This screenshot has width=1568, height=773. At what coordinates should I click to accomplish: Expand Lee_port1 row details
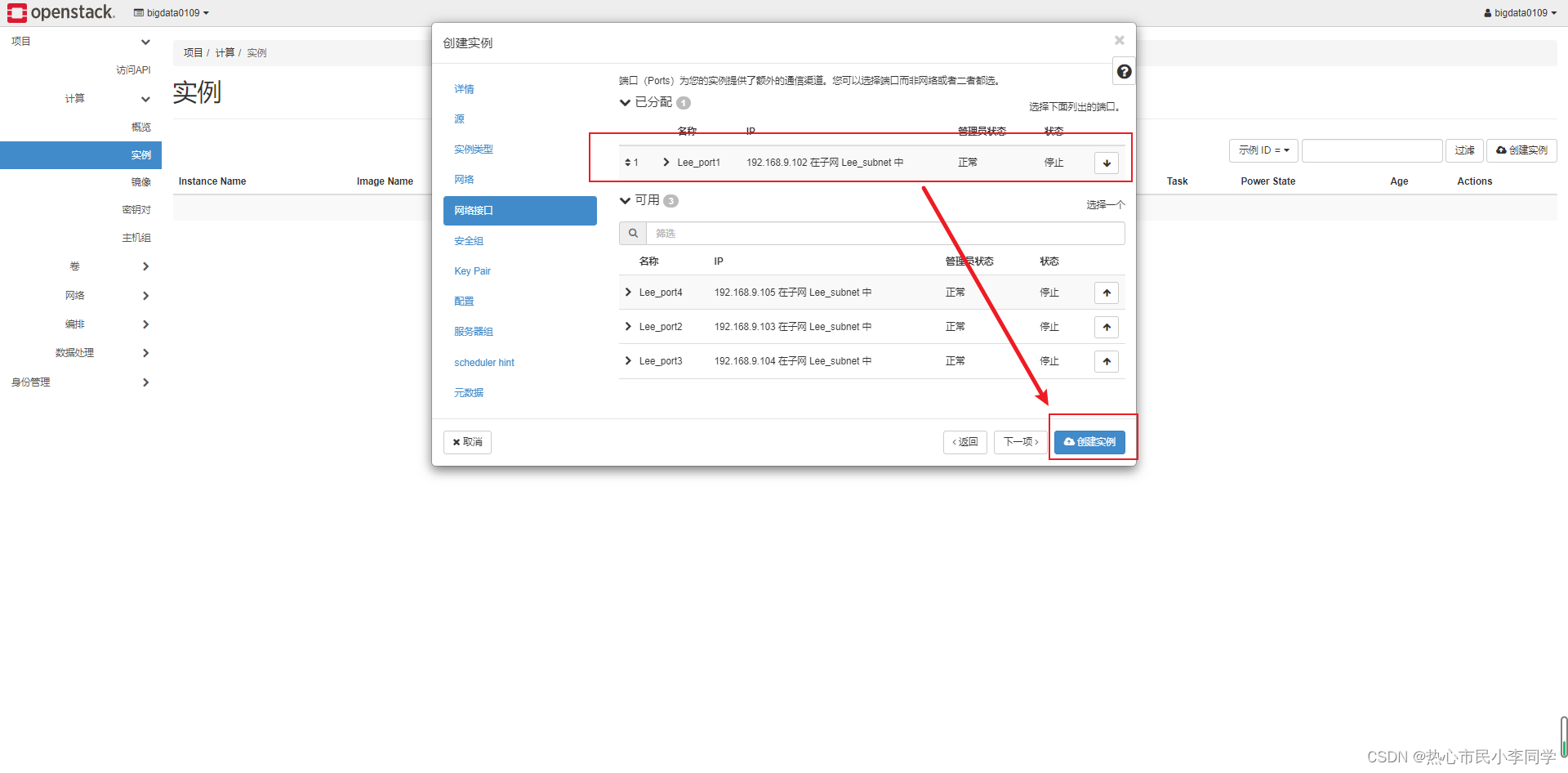click(x=666, y=162)
